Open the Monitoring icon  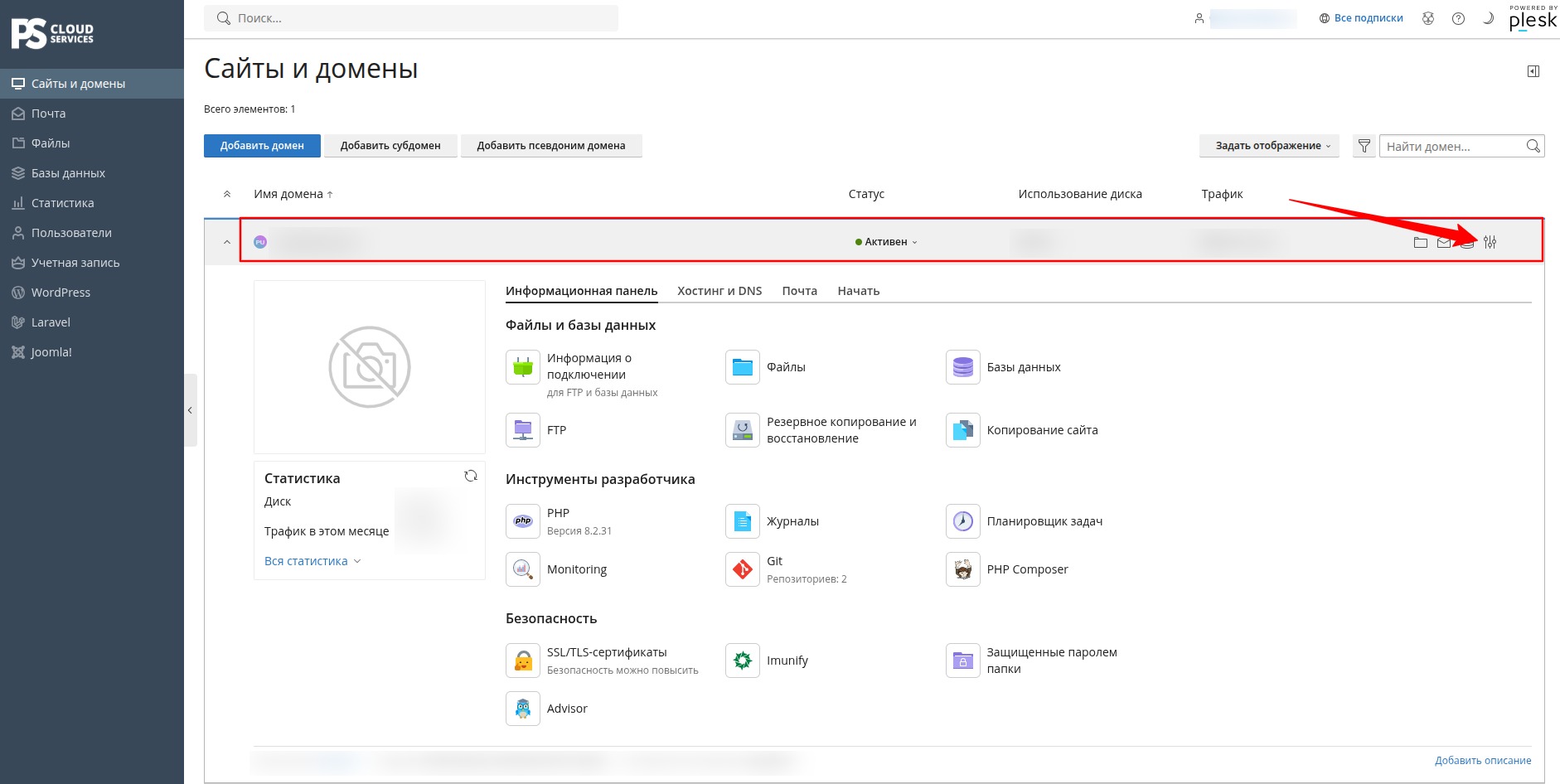pyautogui.click(x=523, y=569)
